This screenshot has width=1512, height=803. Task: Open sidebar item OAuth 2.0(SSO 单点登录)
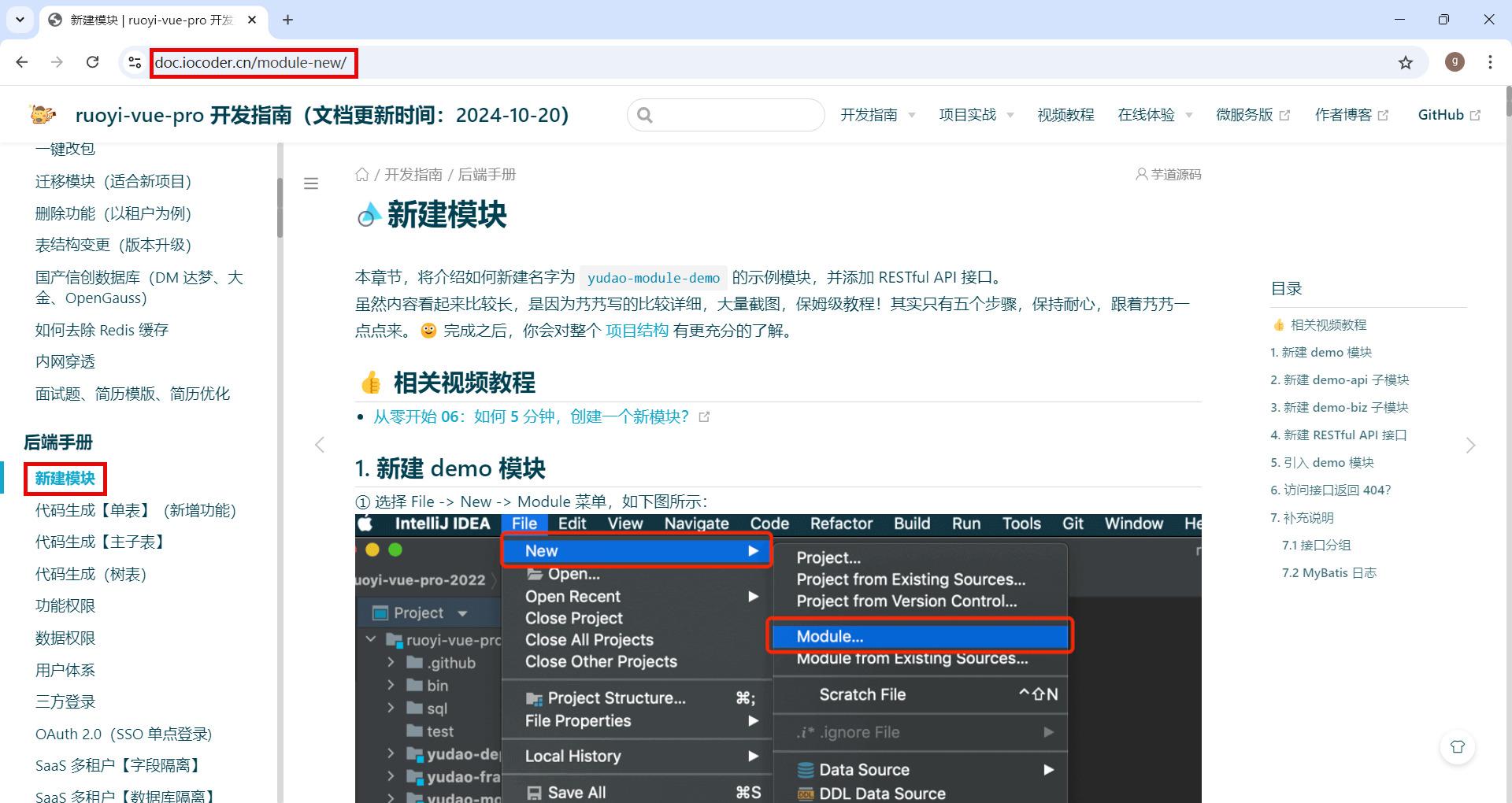click(124, 734)
